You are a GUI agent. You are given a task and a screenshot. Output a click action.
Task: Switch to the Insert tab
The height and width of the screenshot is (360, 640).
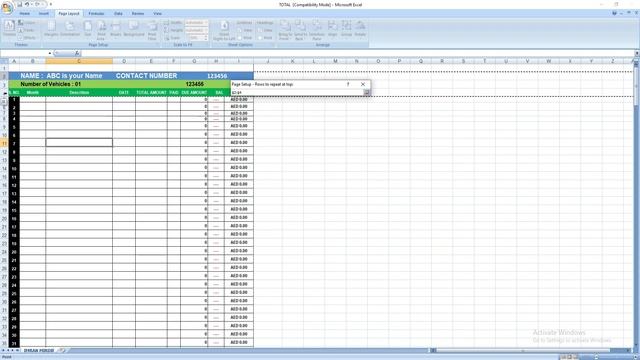[x=44, y=13]
